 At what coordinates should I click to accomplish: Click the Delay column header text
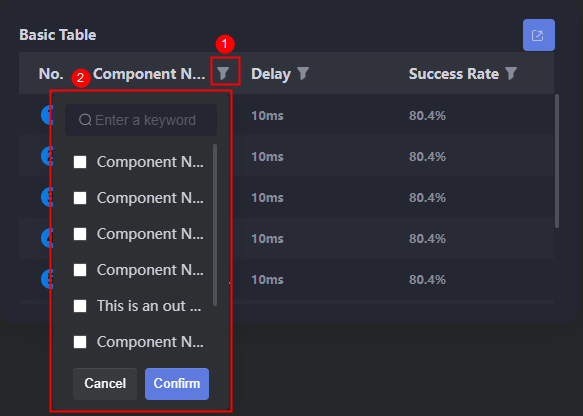(x=271, y=74)
